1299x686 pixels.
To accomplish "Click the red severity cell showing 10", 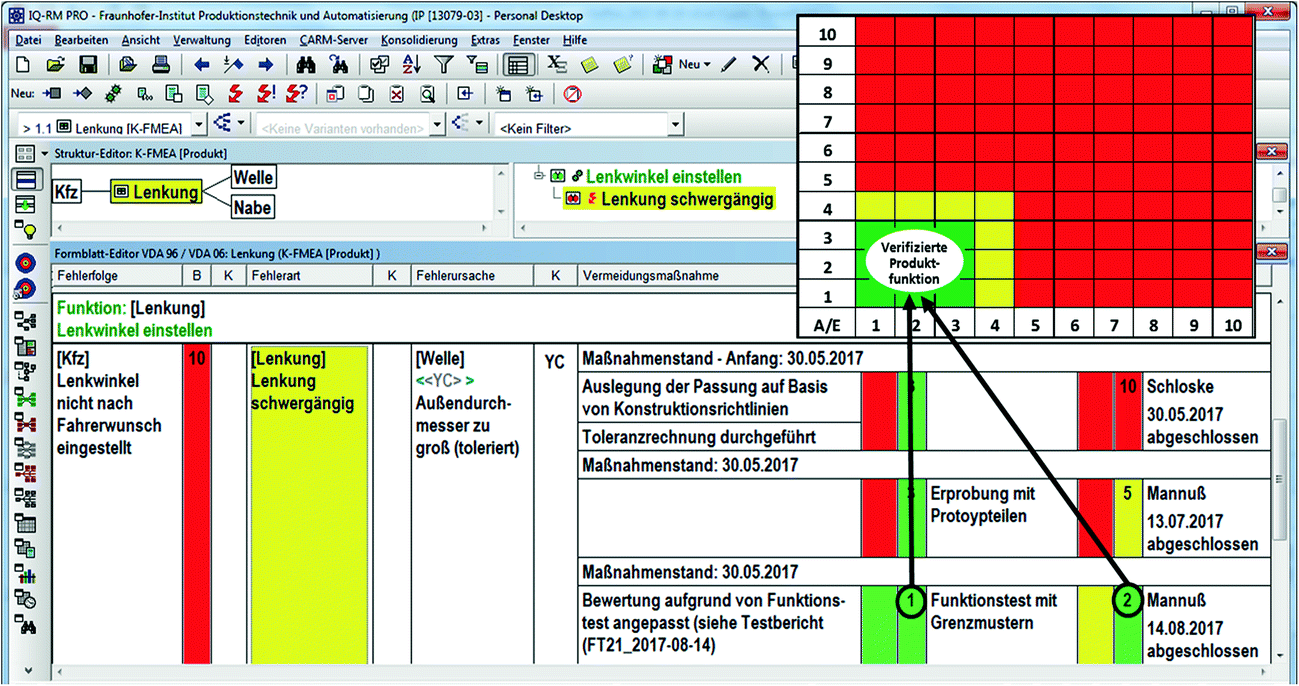I will (x=196, y=500).
